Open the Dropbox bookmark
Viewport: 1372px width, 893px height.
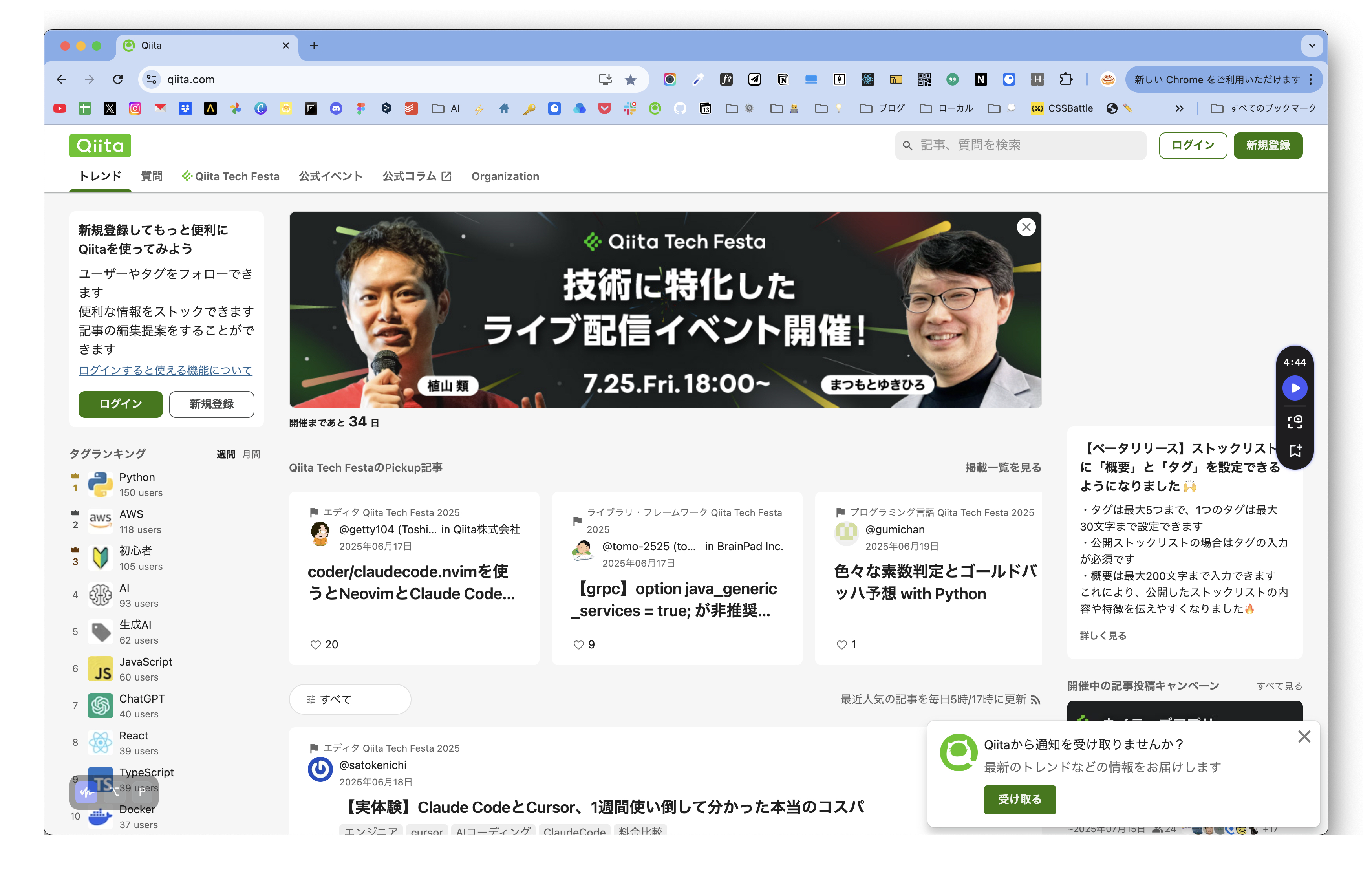click(185, 108)
